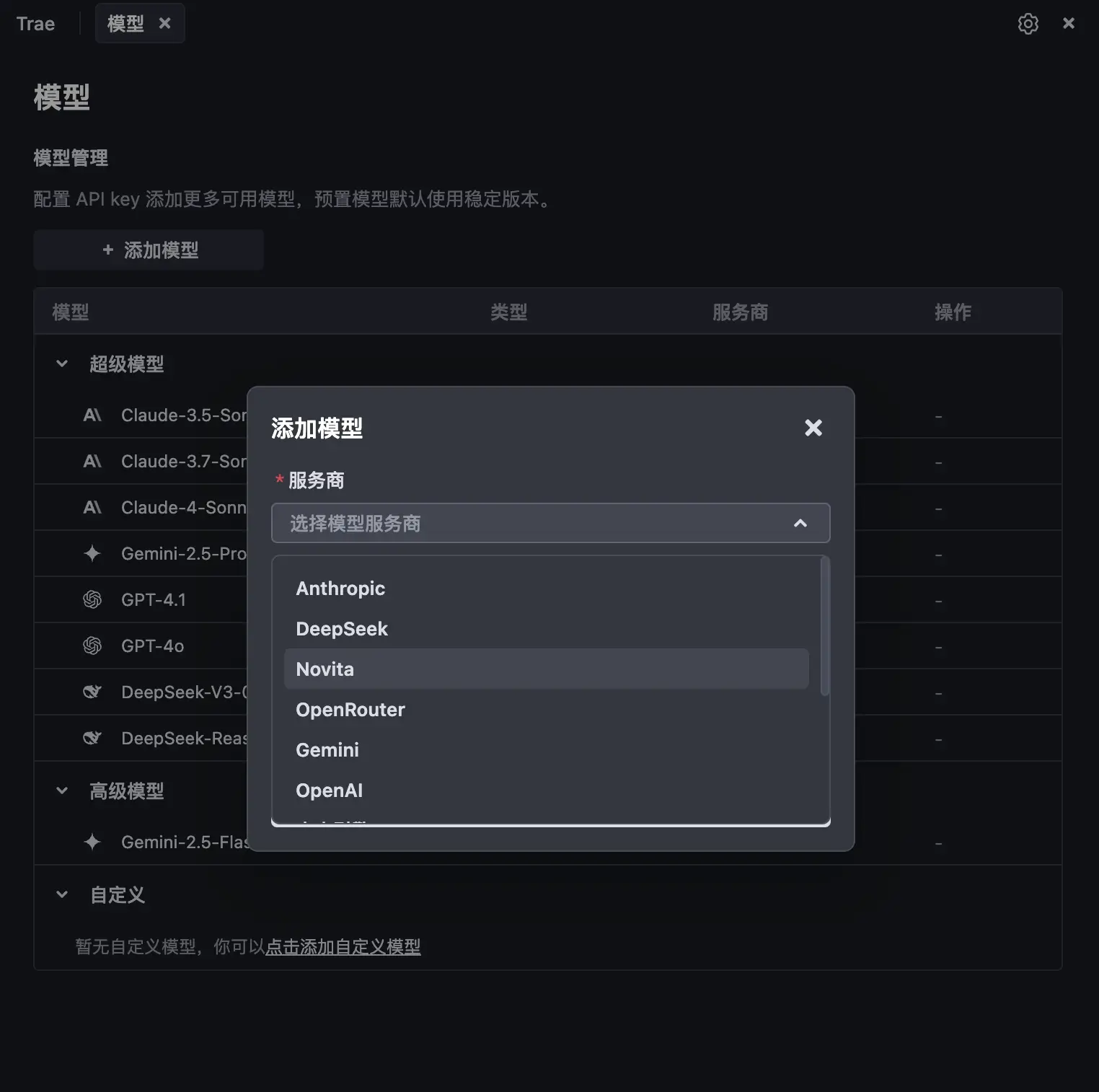Open settings via the gear icon
1099x1092 pixels.
coord(1028,24)
